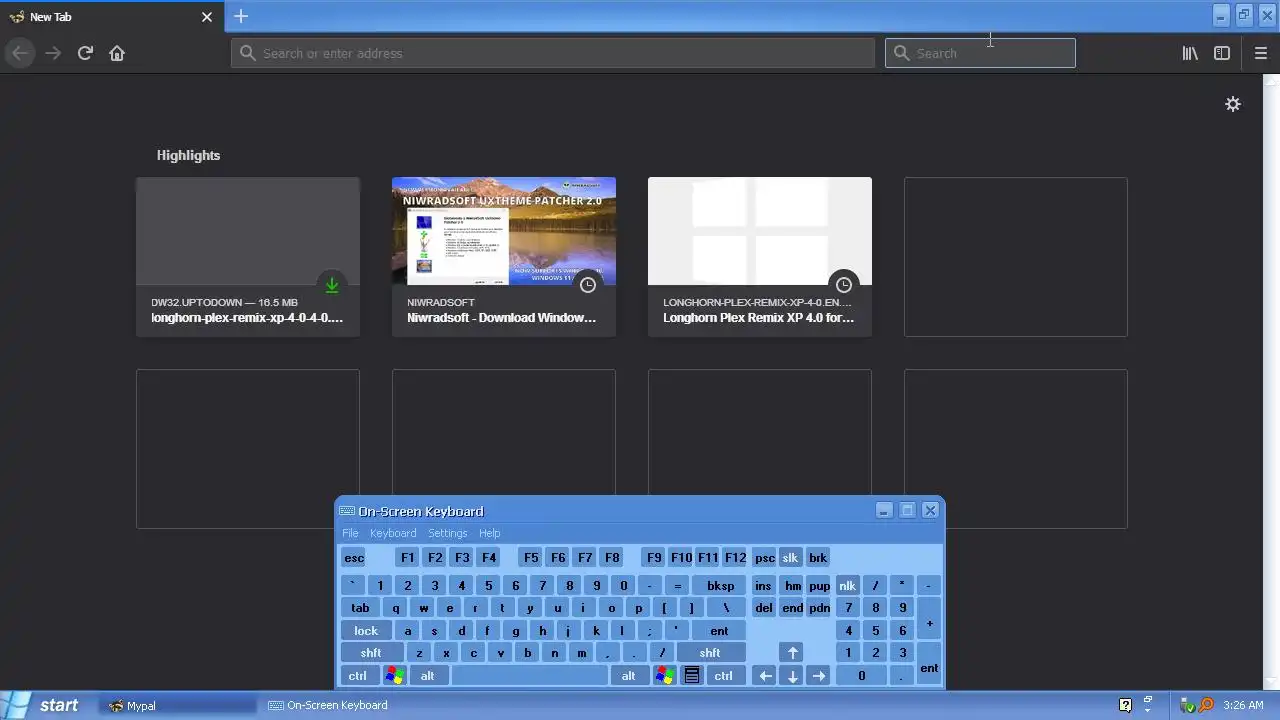Select the New Tab browser tab
The width and height of the screenshot is (1280, 720).
pos(110,17)
